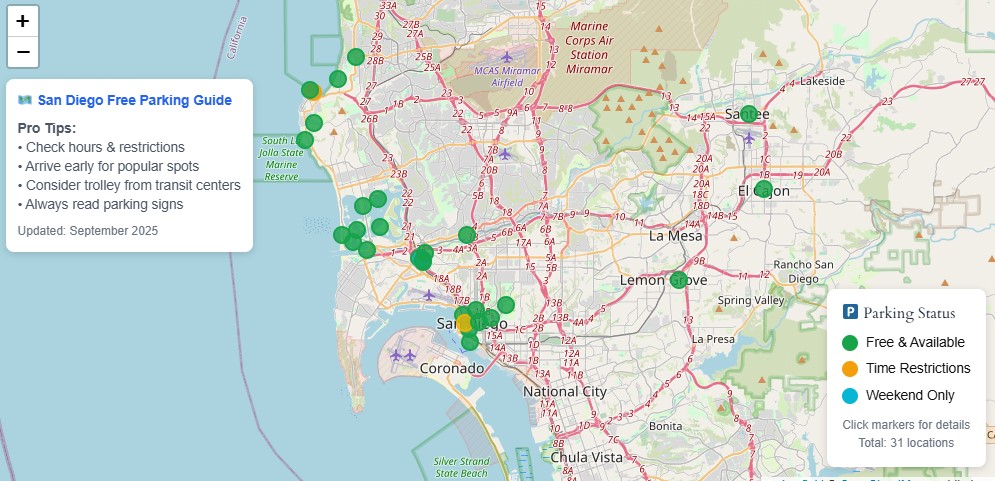This screenshot has width=995, height=481.
Task: Click the orange marker peeking behind the green coastal marker
Action: (319, 94)
